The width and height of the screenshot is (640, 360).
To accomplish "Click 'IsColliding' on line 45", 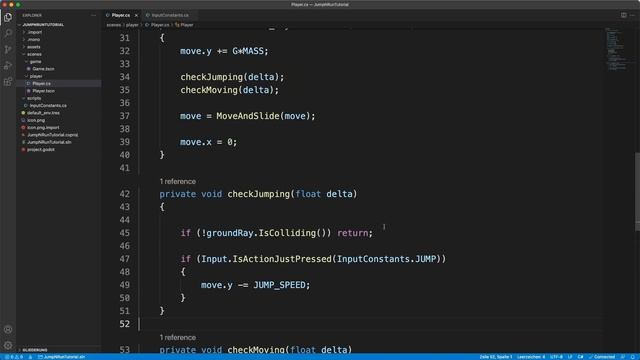I will [287, 233].
